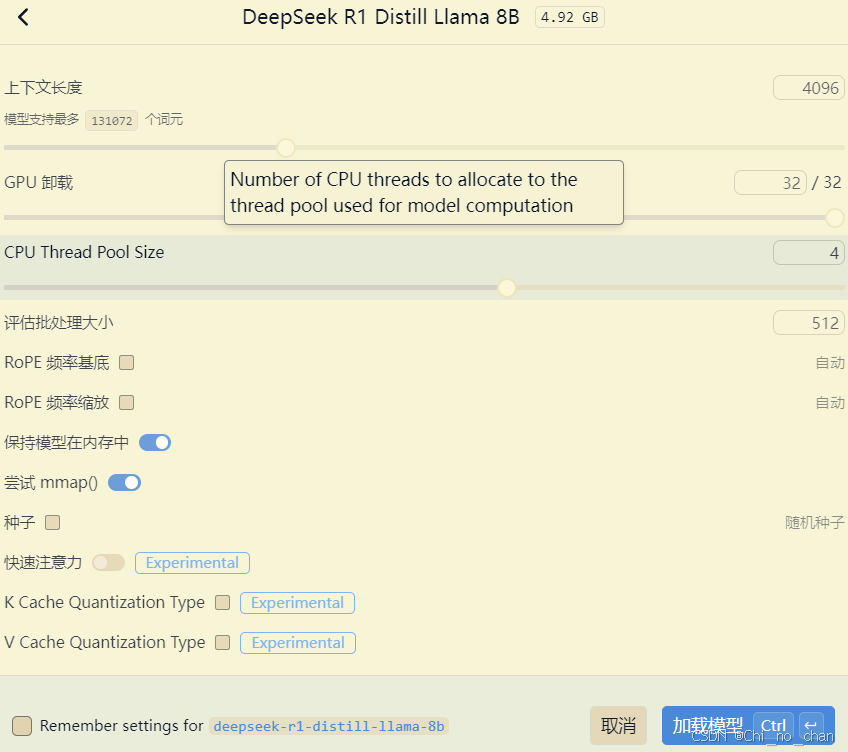
Task: Click the CPU Thread Pool Size label
Action: (x=84, y=252)
